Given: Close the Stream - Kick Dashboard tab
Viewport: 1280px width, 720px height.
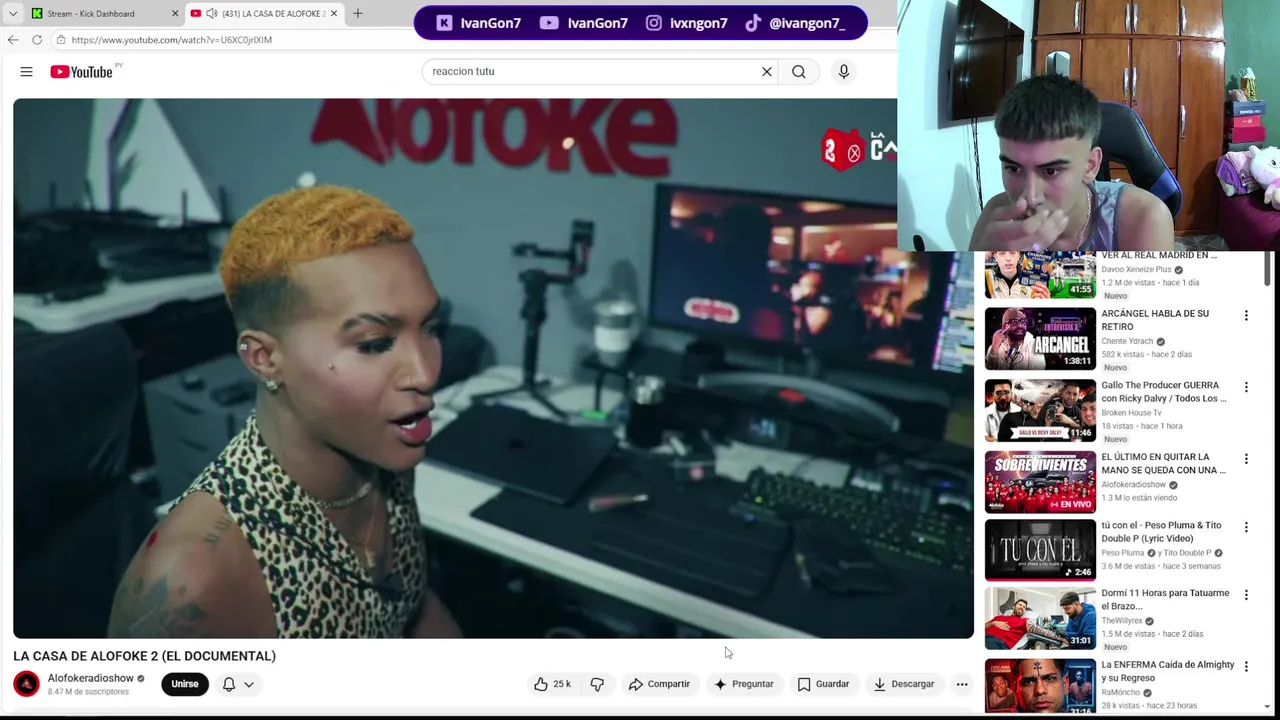Looking at the screenshot, I should coord(175,14).
